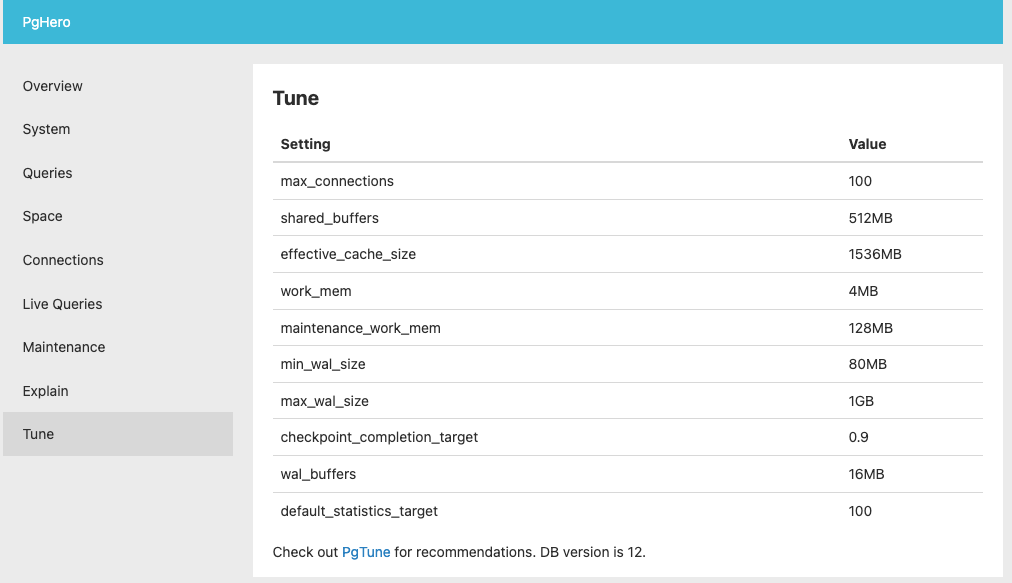
Task: Click the PgHero brand link in header
Action: point(46,21)
